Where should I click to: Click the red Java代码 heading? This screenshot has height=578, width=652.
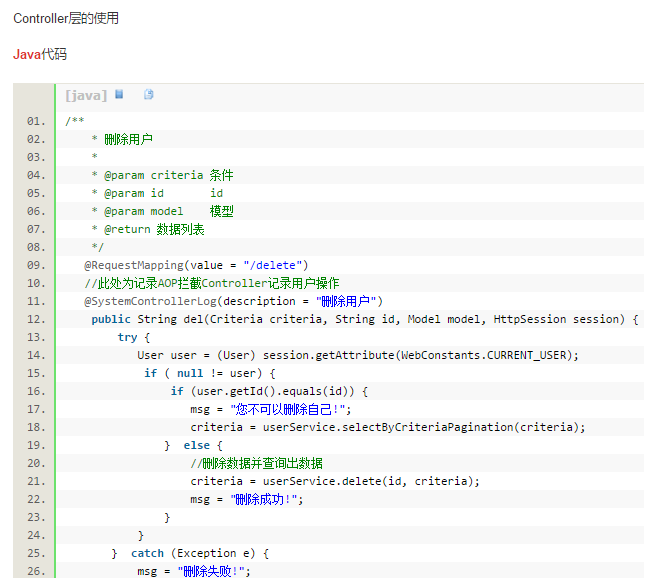40,54
